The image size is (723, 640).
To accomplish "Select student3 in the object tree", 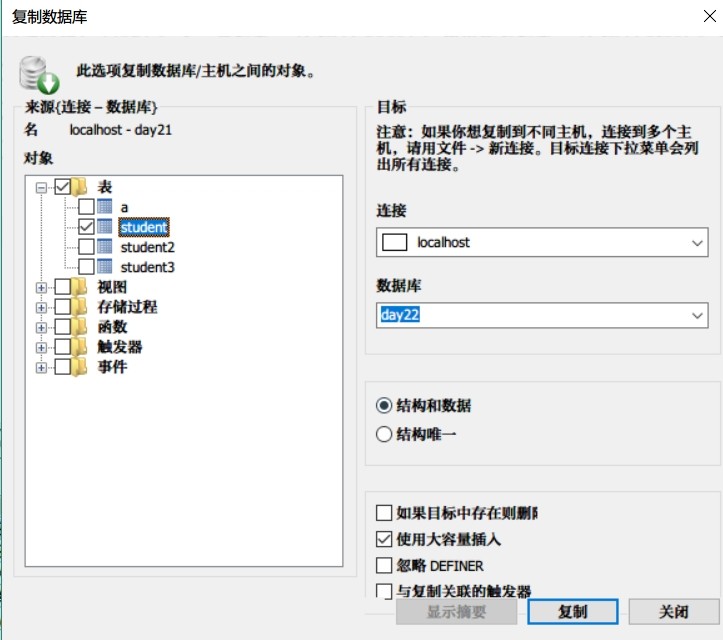I will 148,267.
